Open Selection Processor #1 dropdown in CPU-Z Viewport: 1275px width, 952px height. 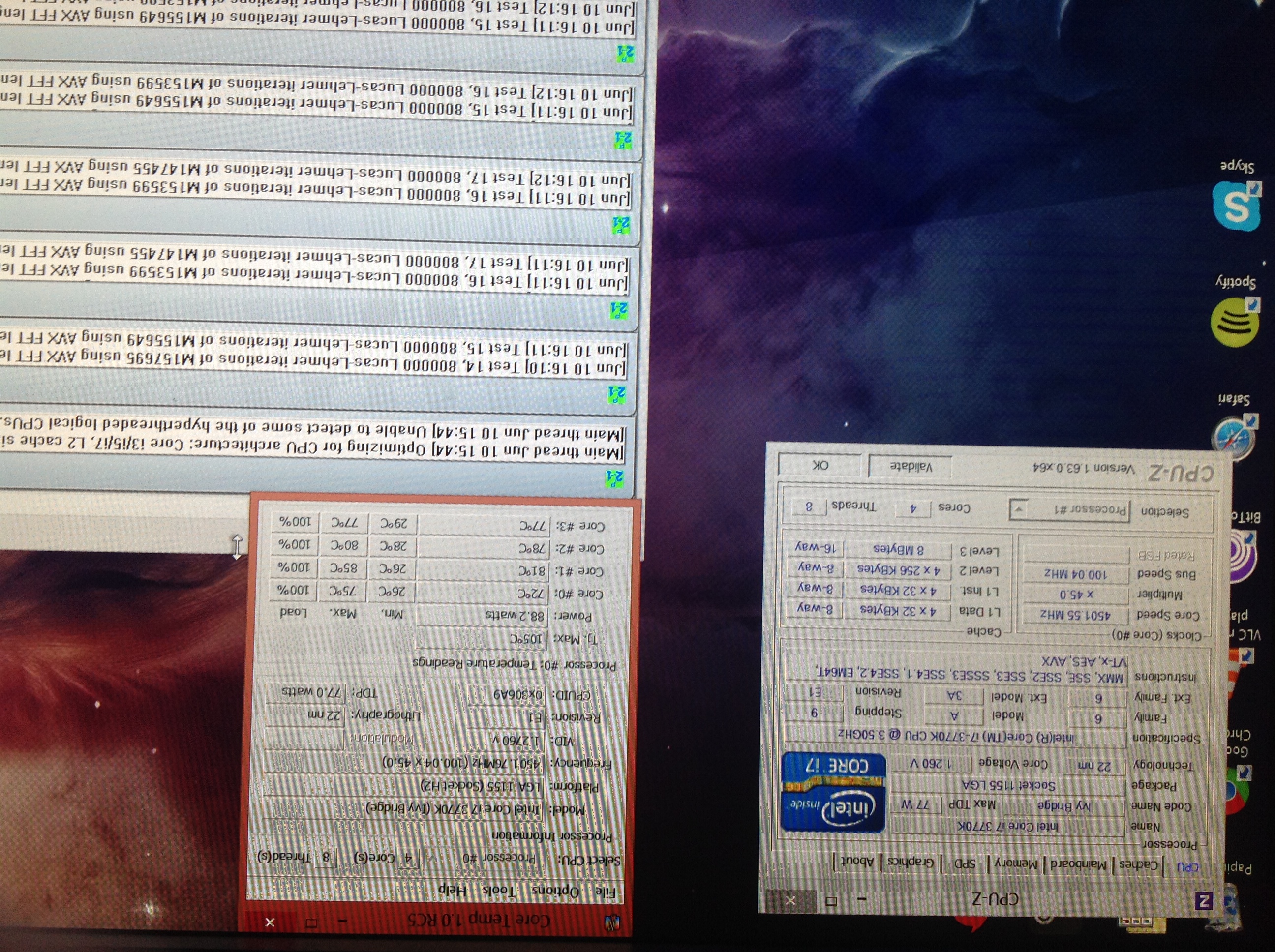(1070, 510)
